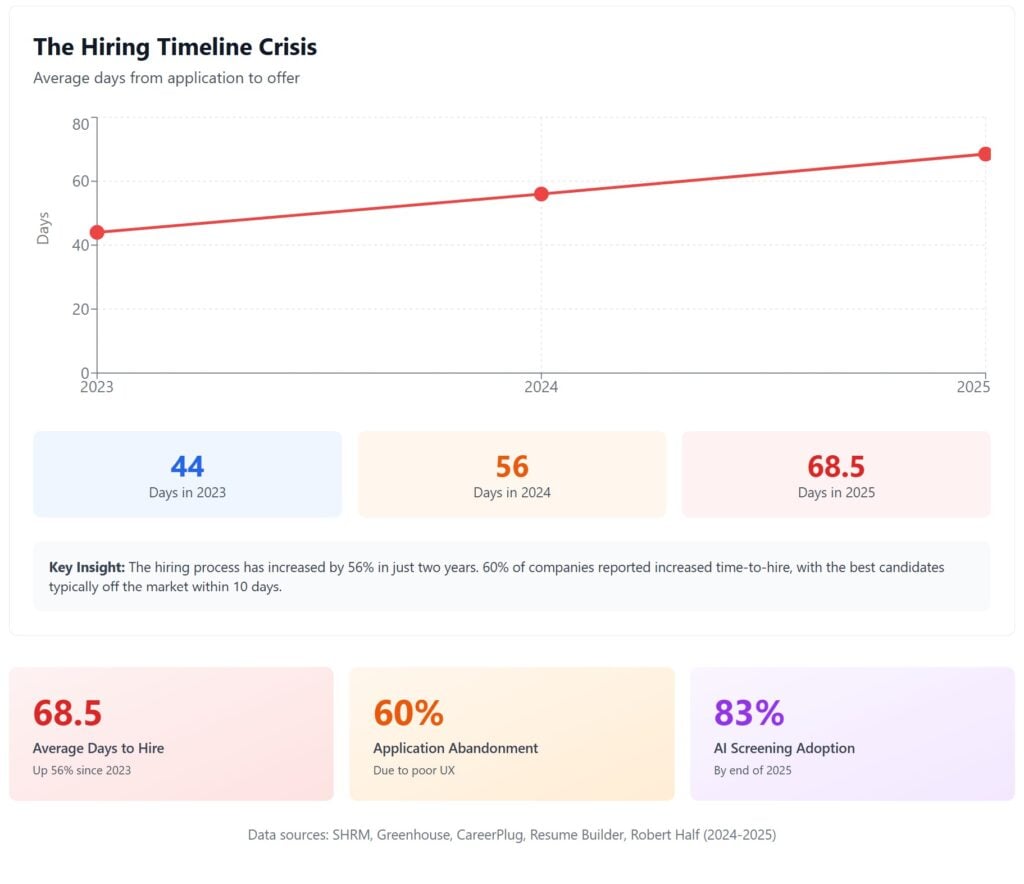
Task: Click the 80 tick label on the y-axis
Action: (80, 124)
